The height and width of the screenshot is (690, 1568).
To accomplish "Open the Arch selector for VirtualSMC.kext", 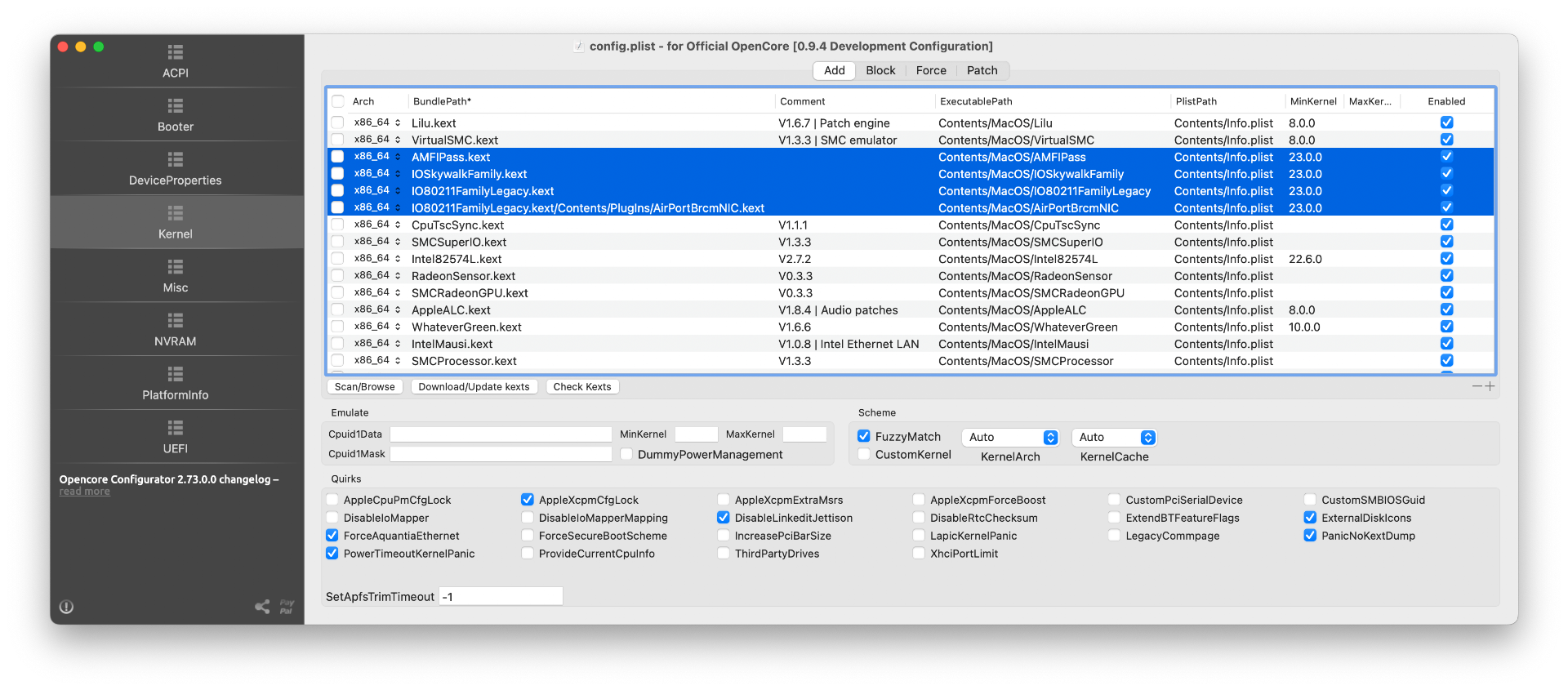I will pos(377,140).
